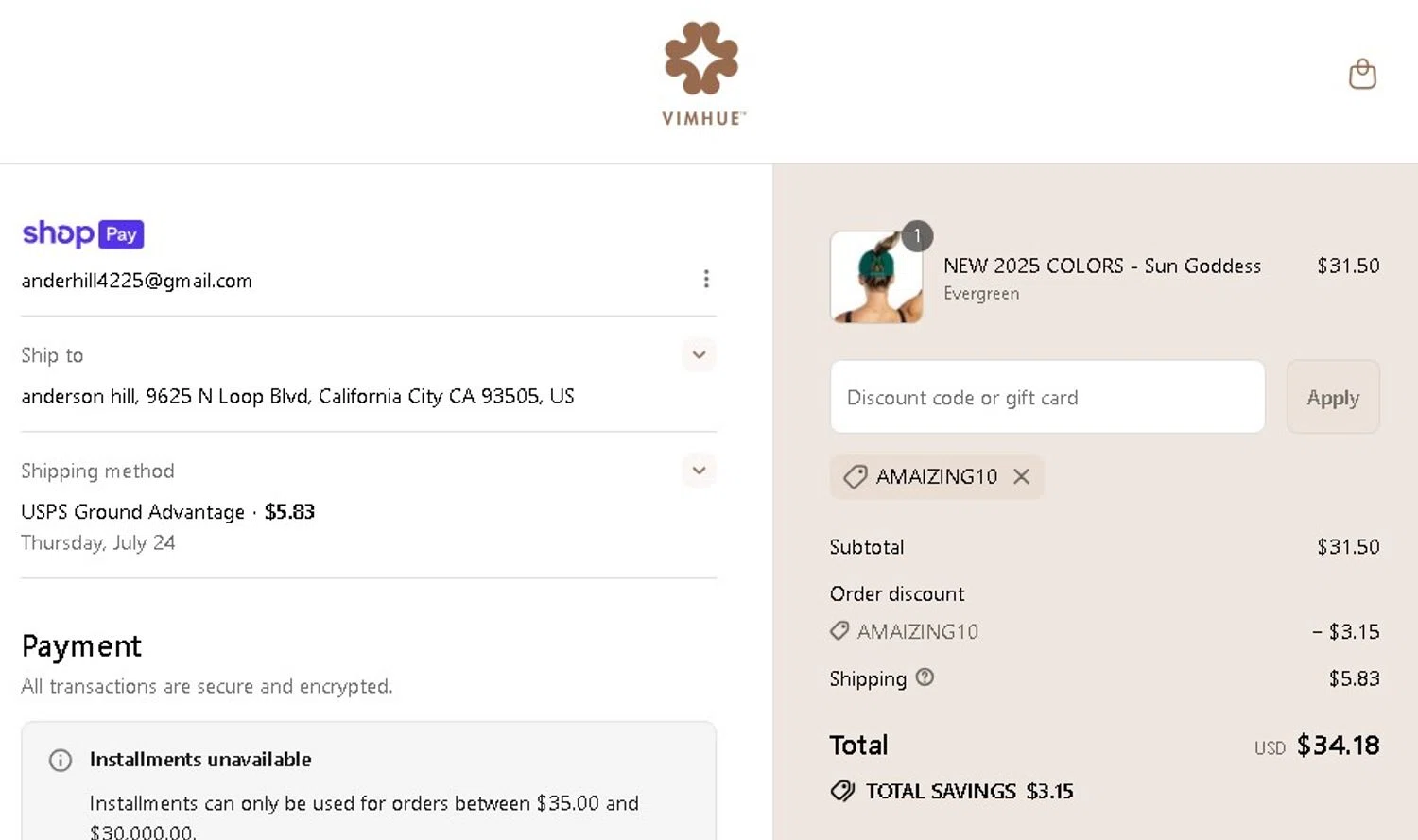
Task: Open the account options three-dot menu
Action: [x=706, y=279]
